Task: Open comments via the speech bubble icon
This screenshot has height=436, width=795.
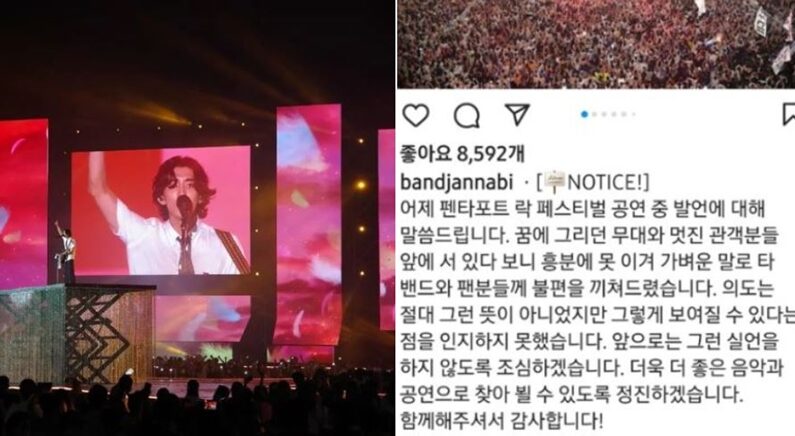Action: [x=466, y=116]
